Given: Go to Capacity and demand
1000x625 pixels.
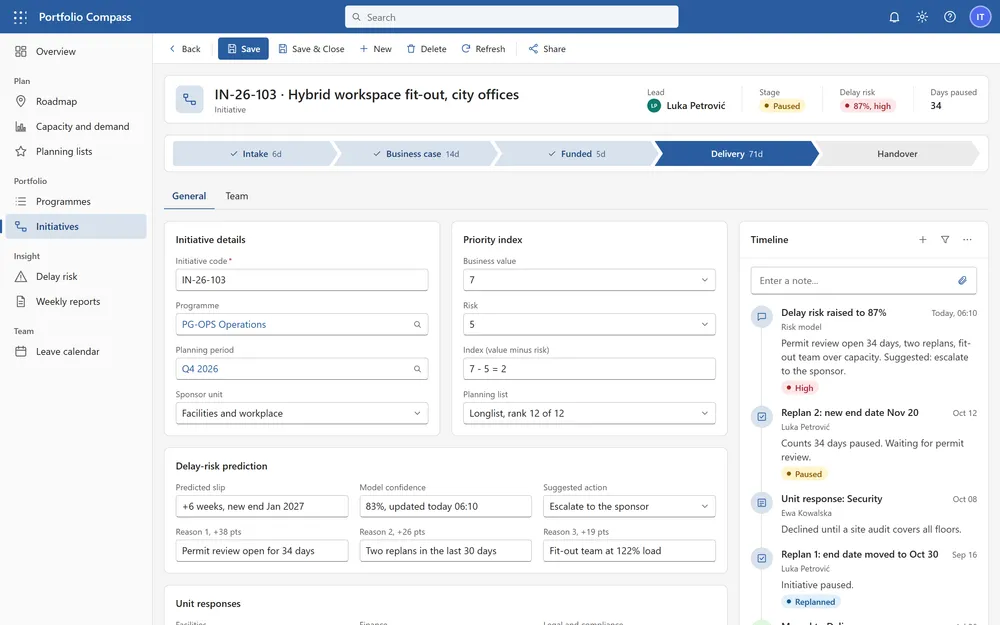Looking at the screenshot, I should 76,126.
